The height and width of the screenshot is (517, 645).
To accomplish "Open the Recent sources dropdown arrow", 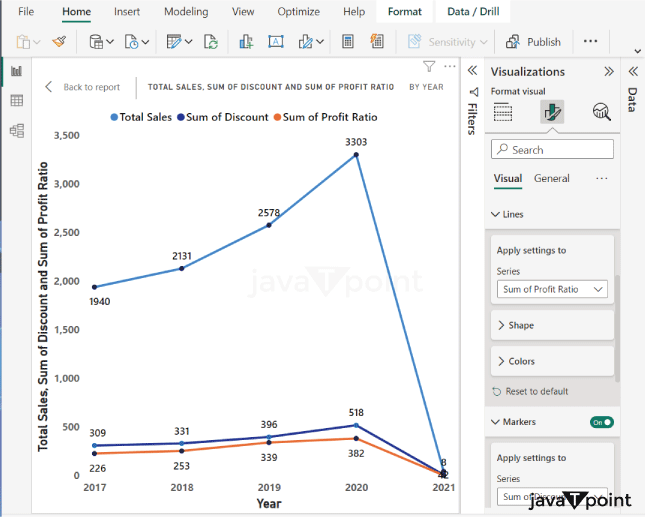I will tap(145, 42).
